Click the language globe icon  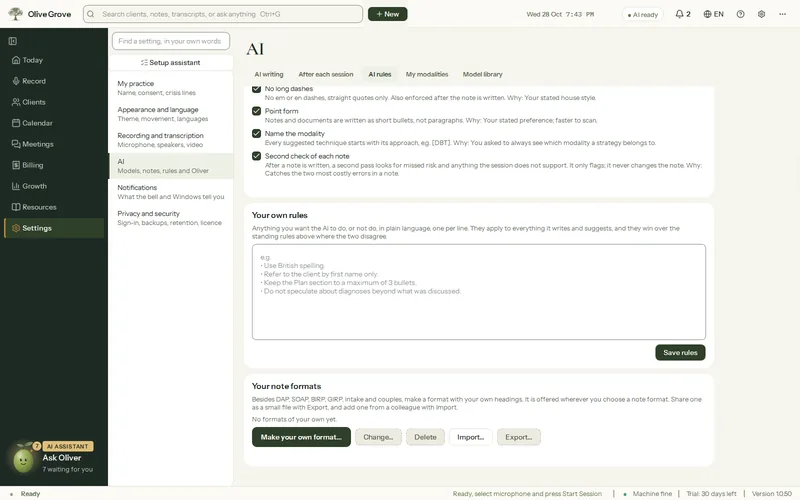707,14
